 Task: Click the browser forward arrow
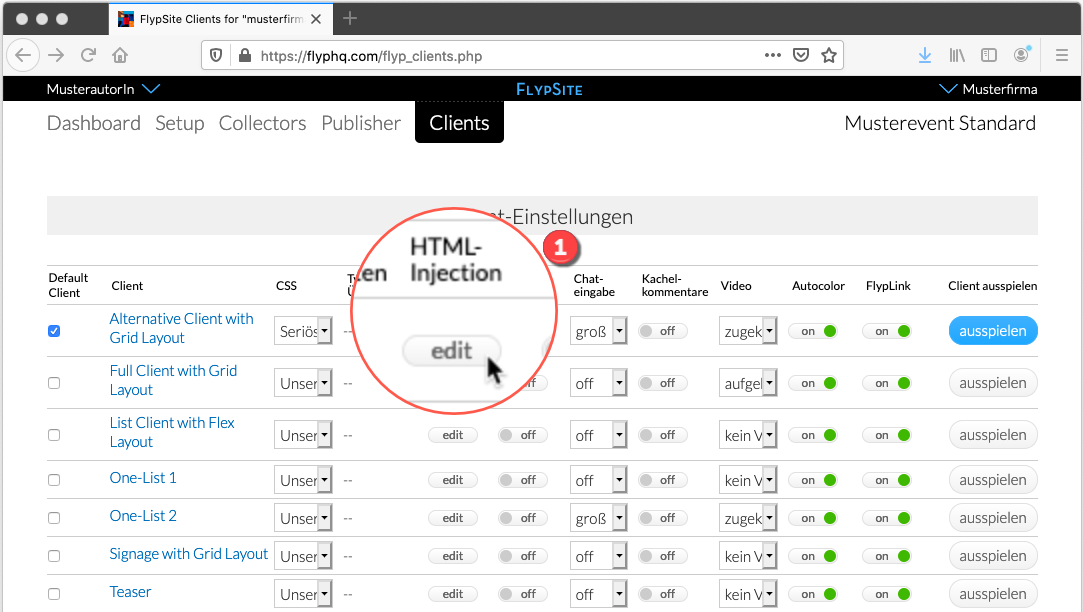click(56, 55)
